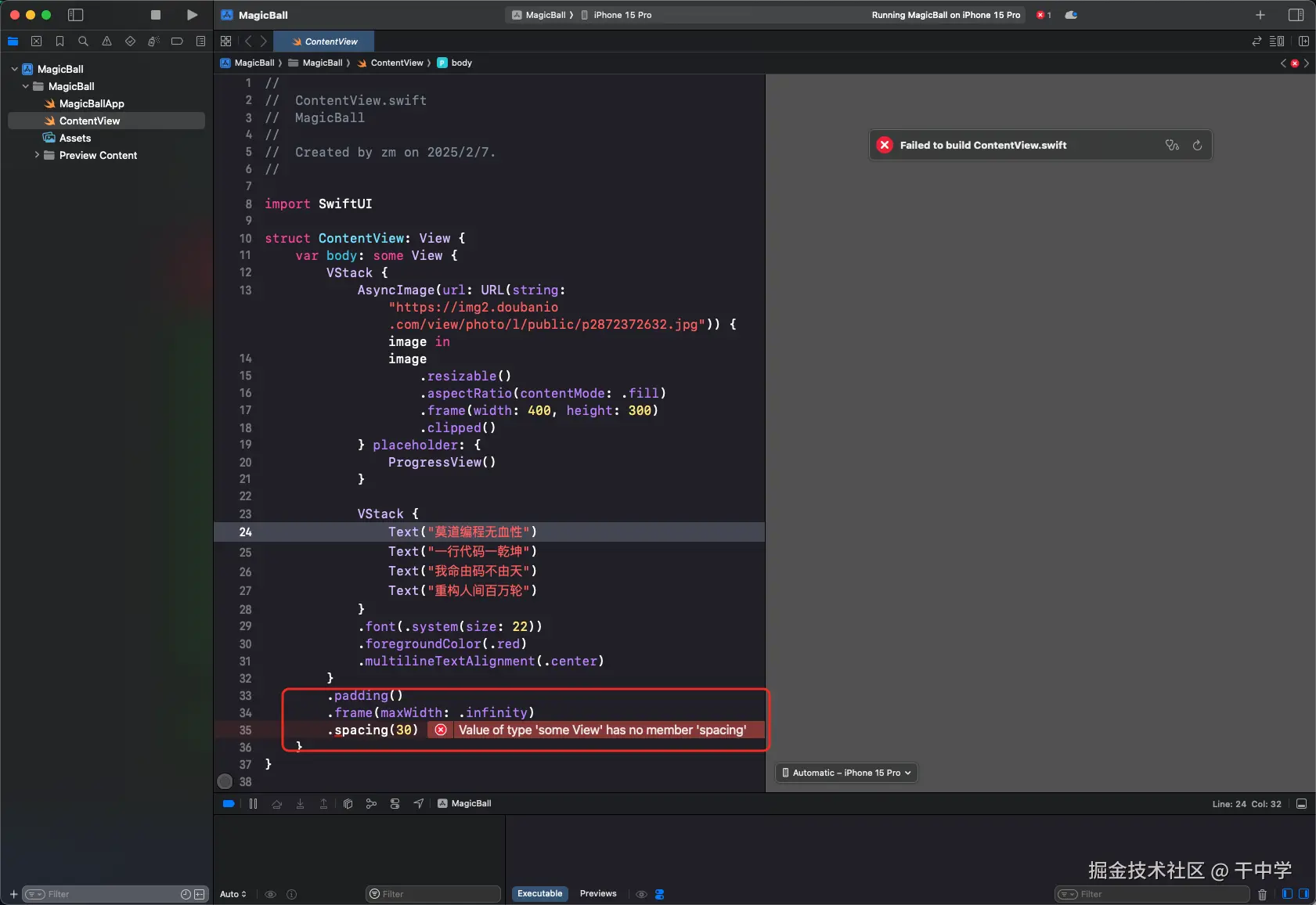This screenshot has height=905, width=1316.
Task: Jump to next issue arrow
Action: (1307, 63)
